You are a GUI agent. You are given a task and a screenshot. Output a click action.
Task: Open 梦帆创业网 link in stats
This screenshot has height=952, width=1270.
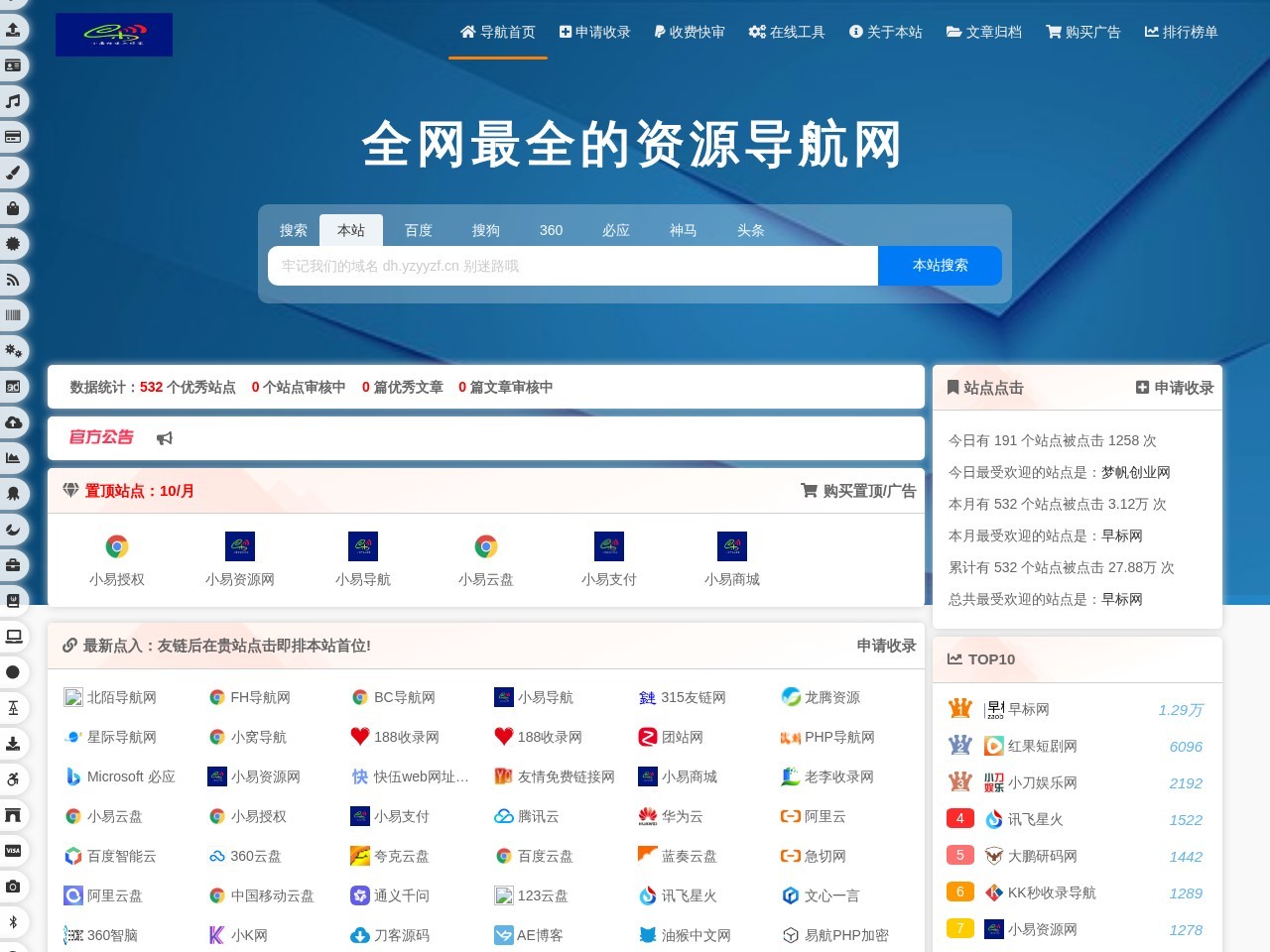(1136, 472)
